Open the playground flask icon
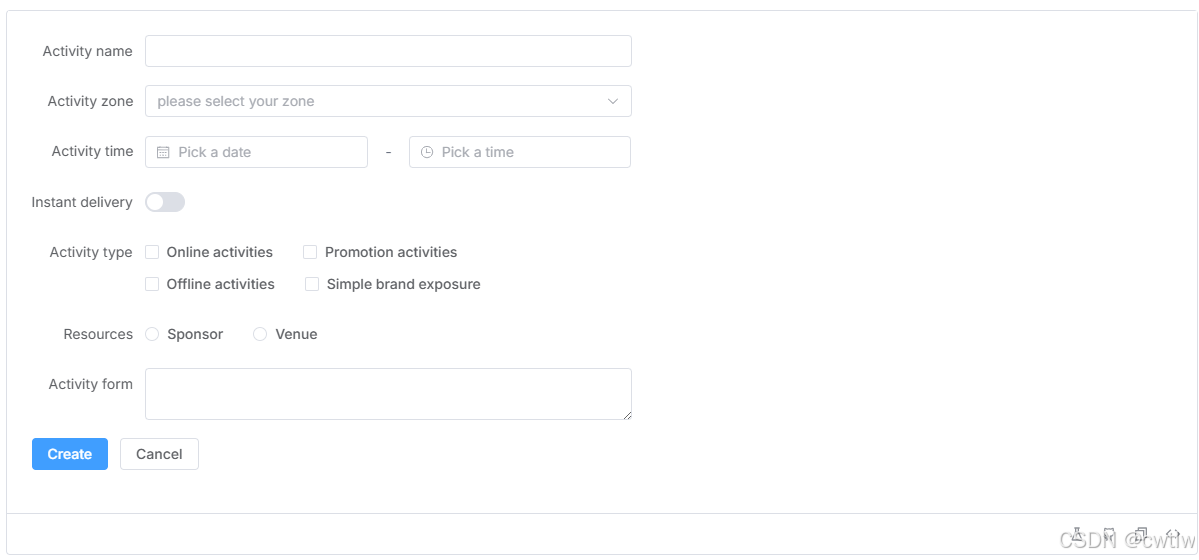 tap(1077, 534)
